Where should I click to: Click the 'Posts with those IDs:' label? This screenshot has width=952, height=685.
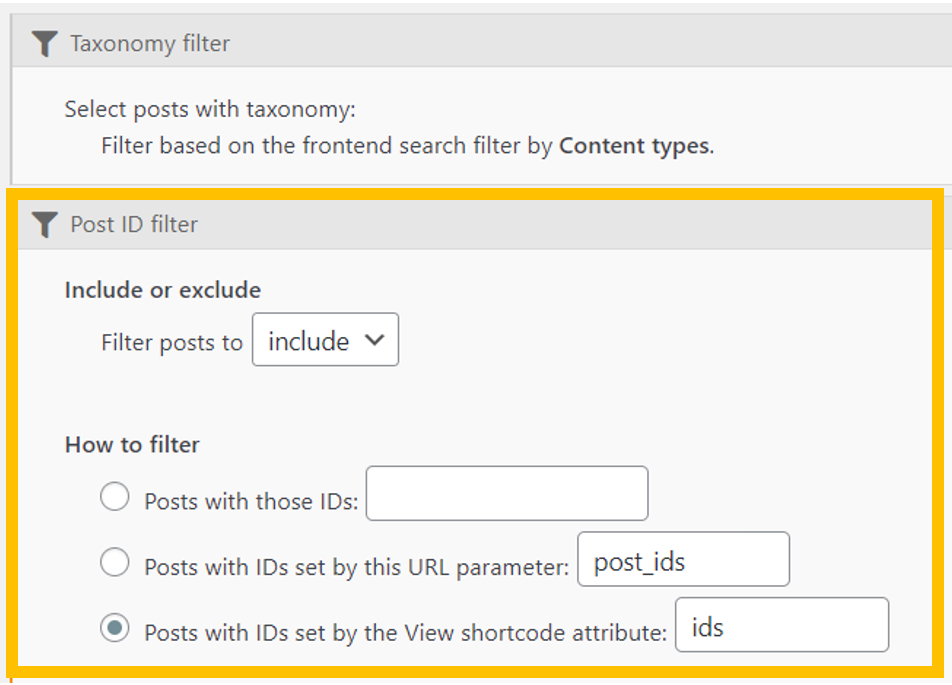coord(251,502)
